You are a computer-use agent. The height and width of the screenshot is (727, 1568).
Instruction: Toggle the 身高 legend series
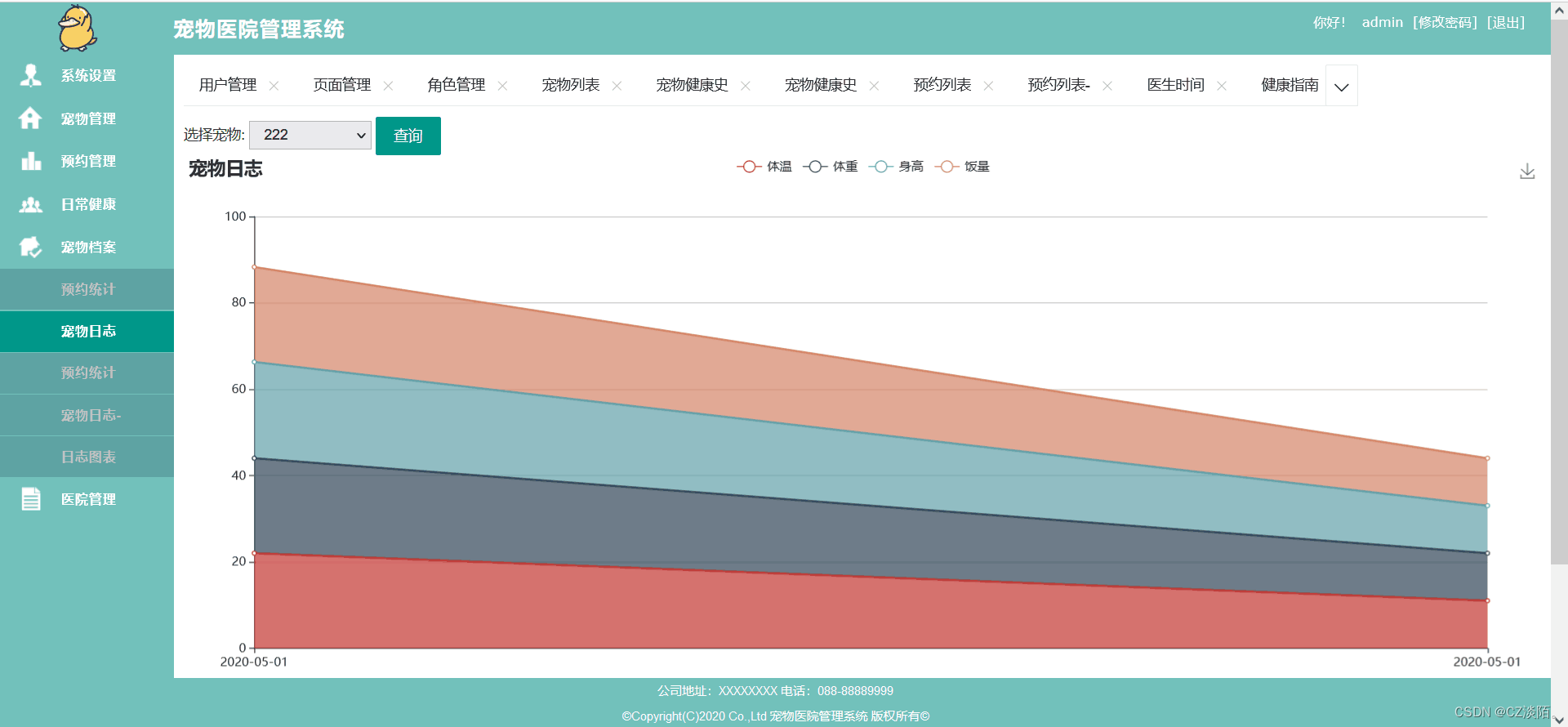pos(897,167)
